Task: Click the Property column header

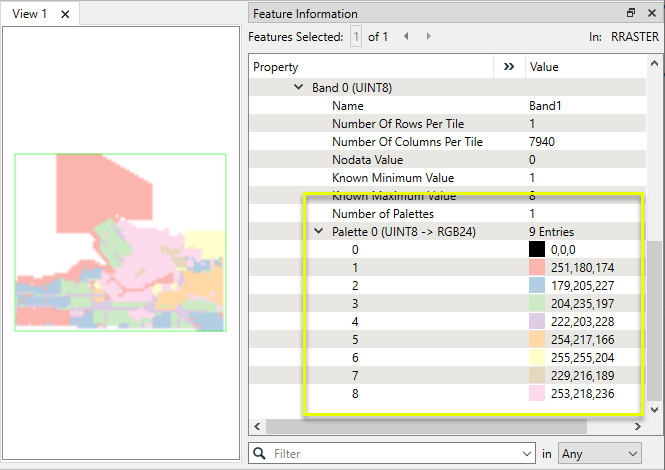Action: click(370, 67)
